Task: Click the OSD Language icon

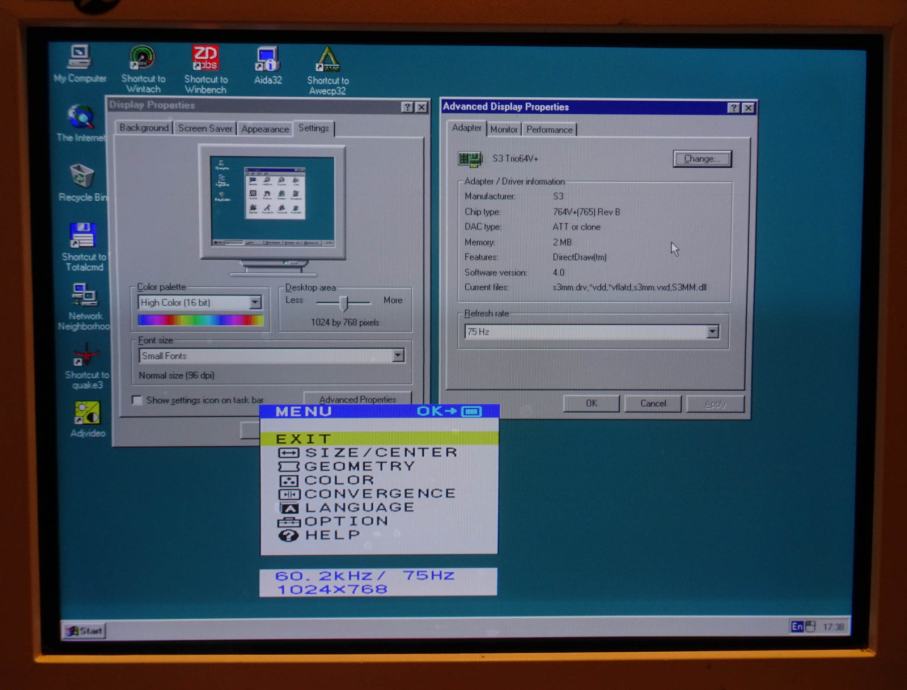Action: pyautogui.click(x=289, y=508)
